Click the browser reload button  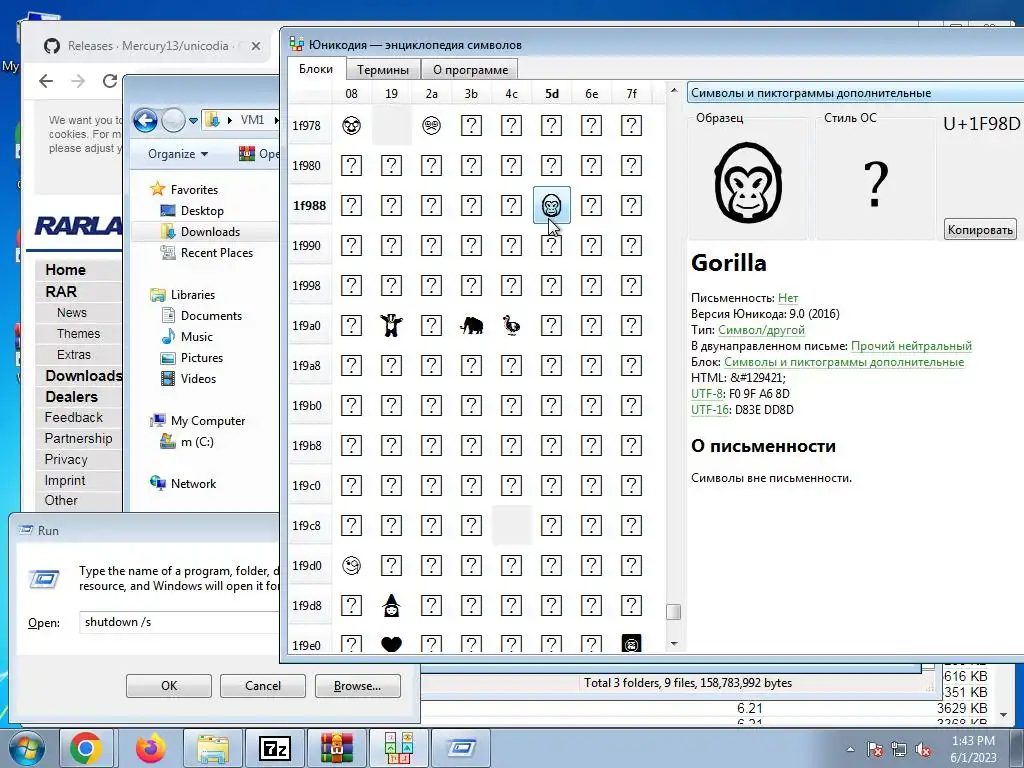(x=110, y=81)
